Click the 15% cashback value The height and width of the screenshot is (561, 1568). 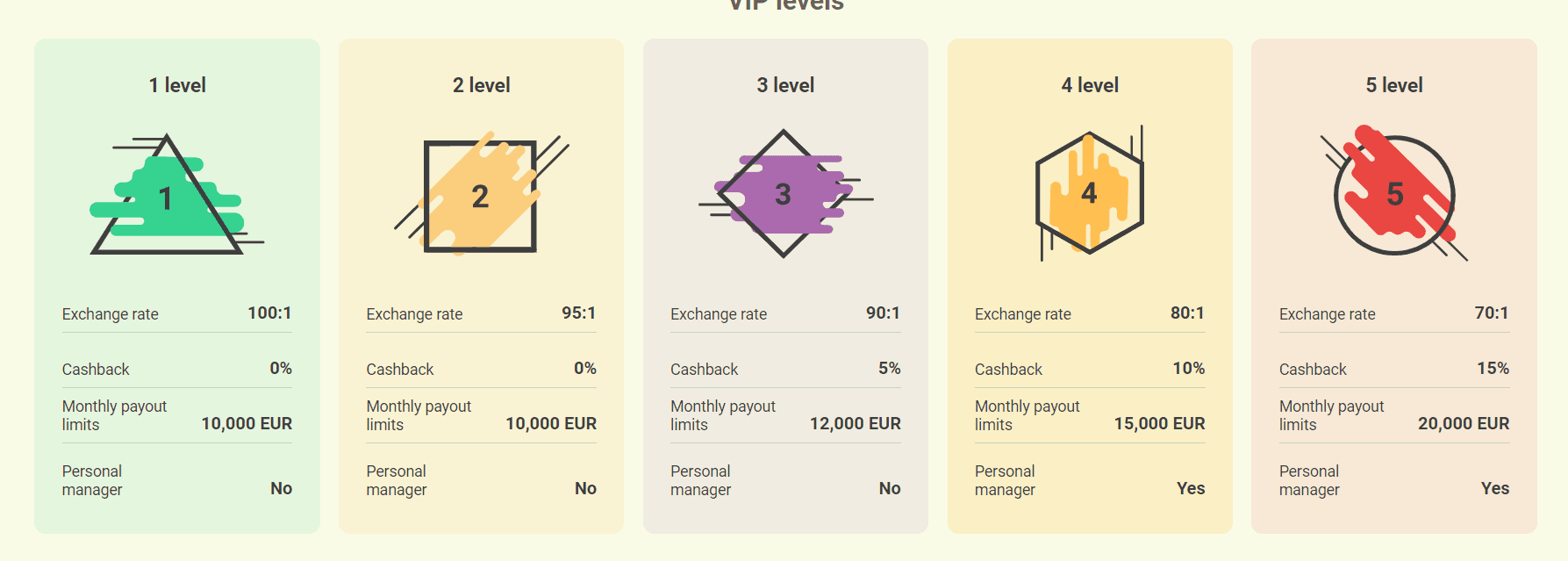tap(1493, 369)
